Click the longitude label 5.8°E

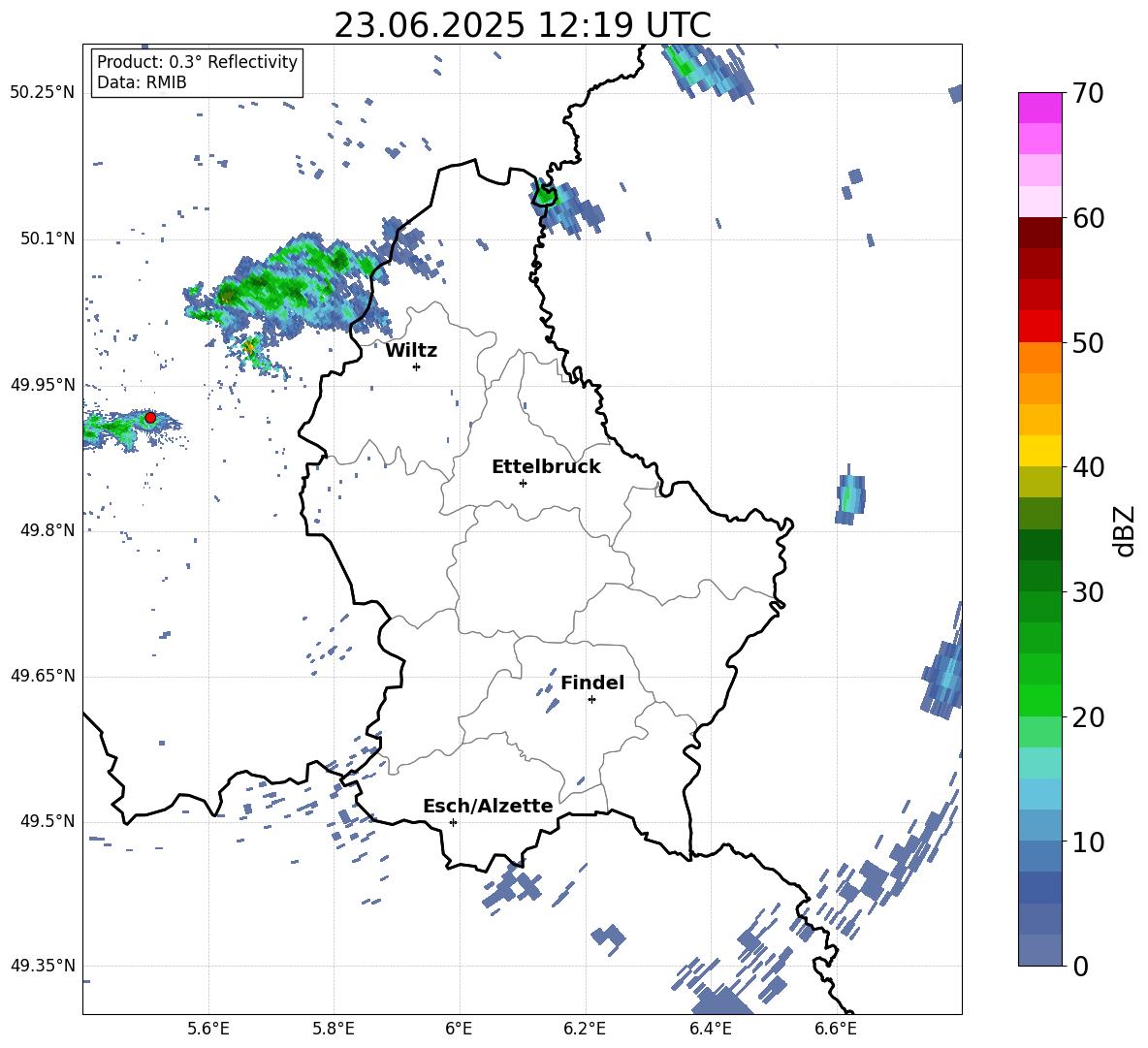click(334, 1029)
